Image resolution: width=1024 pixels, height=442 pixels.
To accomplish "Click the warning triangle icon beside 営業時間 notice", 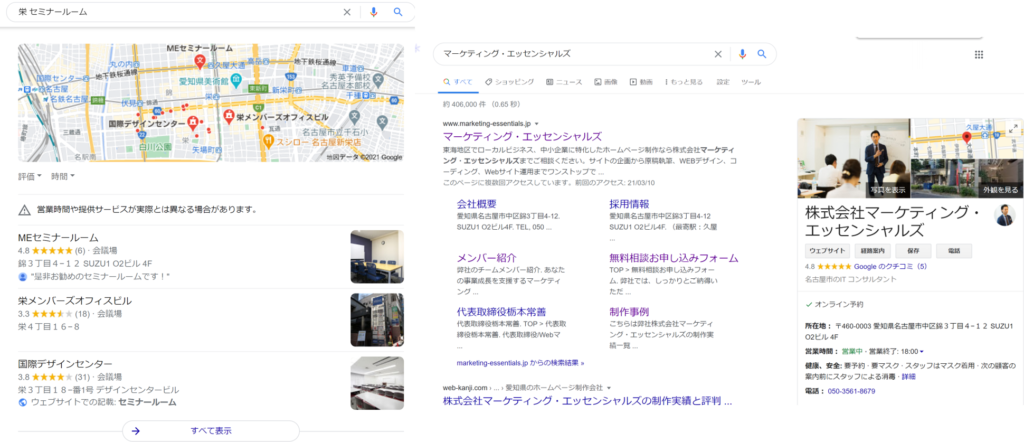I will pos(24,210).
